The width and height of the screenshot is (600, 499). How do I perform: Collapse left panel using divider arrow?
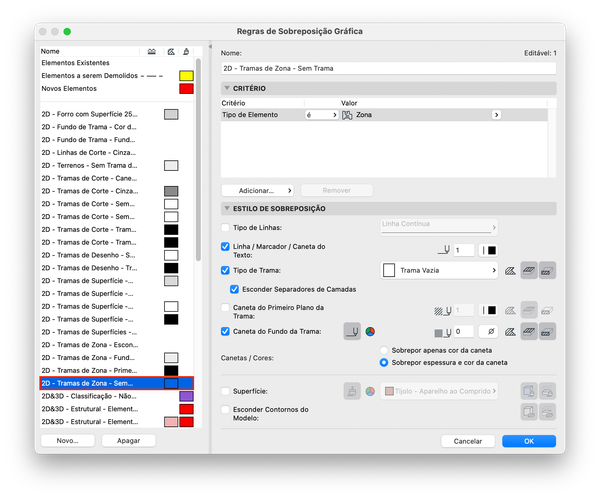click(x=210, y=47)
